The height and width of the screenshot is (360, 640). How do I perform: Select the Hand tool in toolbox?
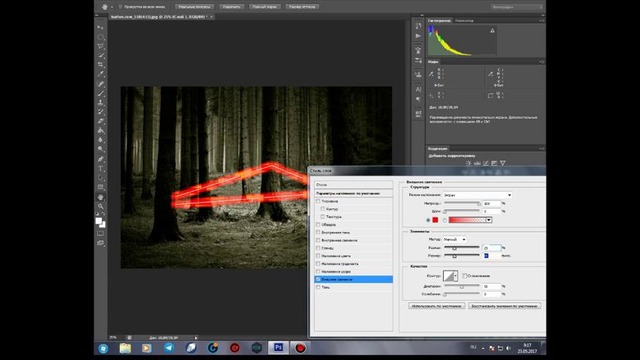click(x=100, y=197)
